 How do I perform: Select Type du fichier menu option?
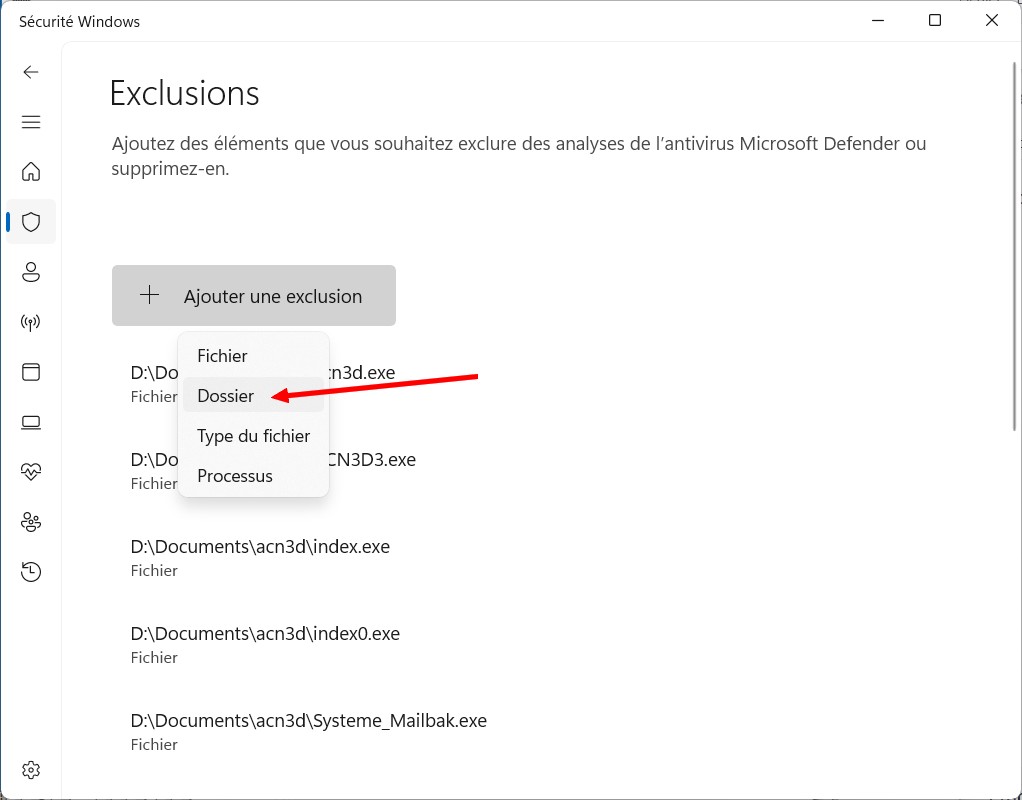coord(253,436)
